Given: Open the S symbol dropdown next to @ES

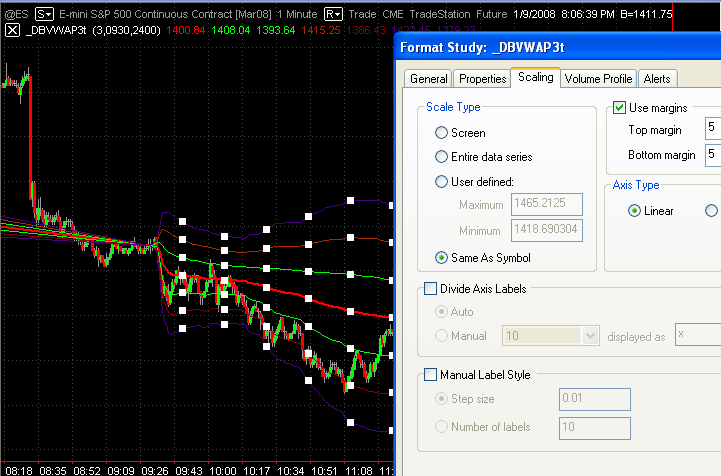Looking at the screenshot, I should coord(44,14).
